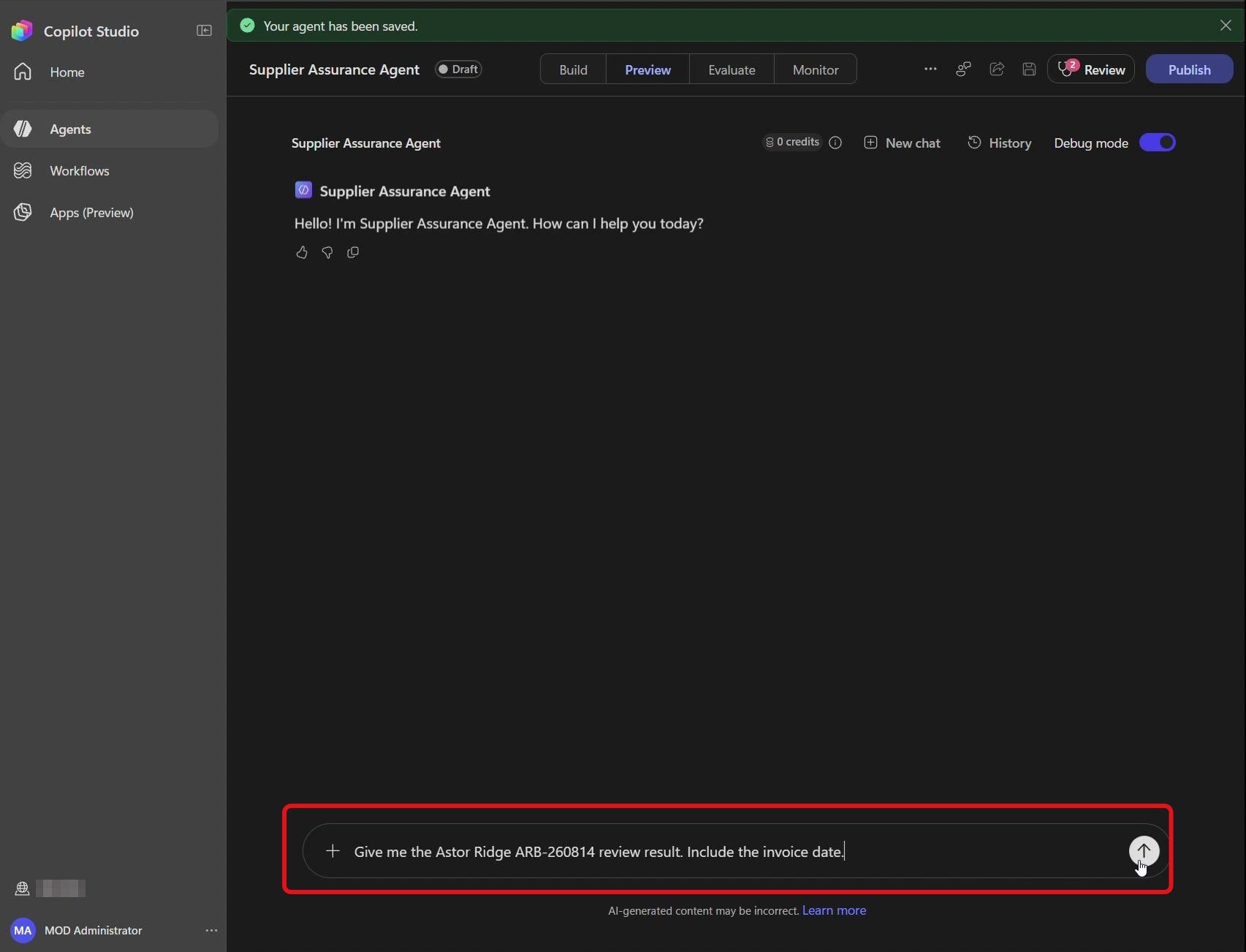
Task: Open Agents in the sidebar
Action: coord(110,129)
